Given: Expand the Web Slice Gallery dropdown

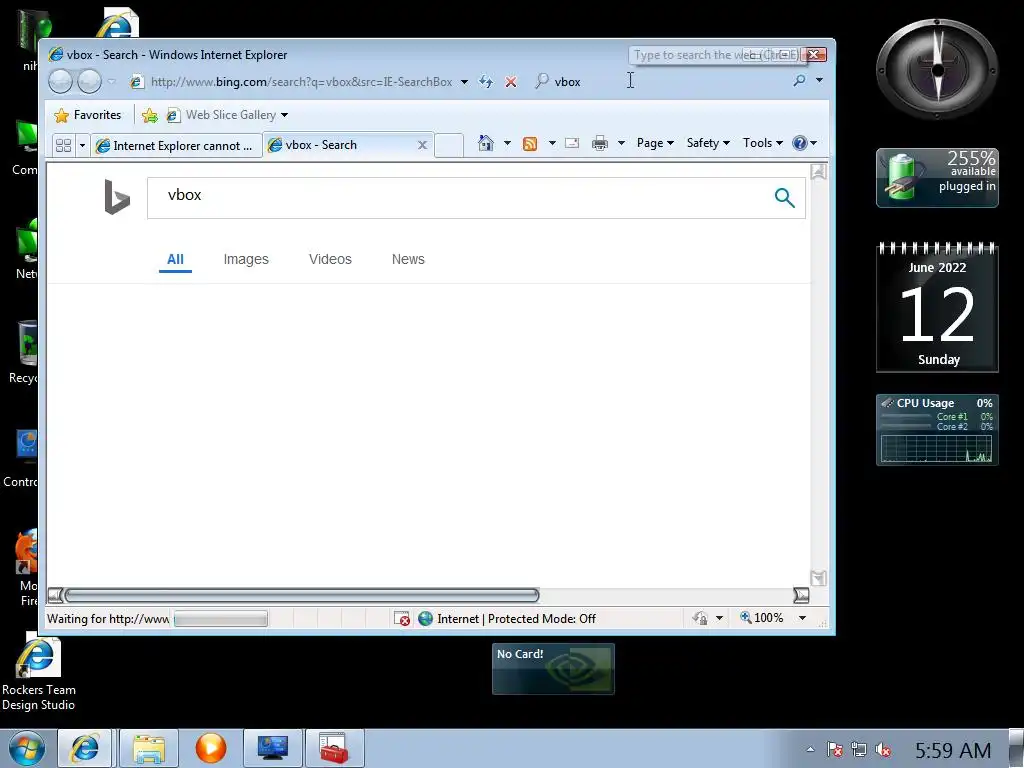Looking at the screenshot, I should [284, 116].
